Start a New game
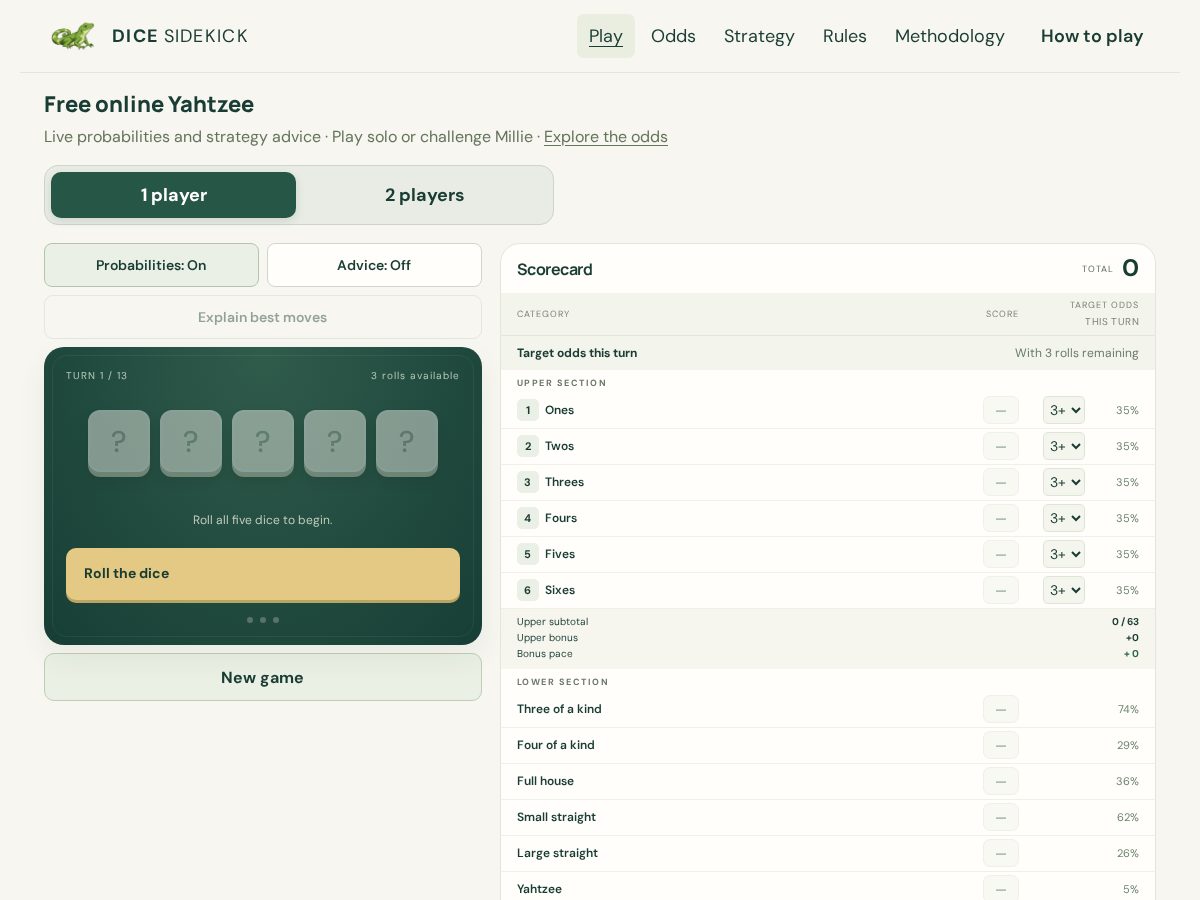The width and height of the screenshot is (1200, 900). pyautogui.click(x=263, y=677)
